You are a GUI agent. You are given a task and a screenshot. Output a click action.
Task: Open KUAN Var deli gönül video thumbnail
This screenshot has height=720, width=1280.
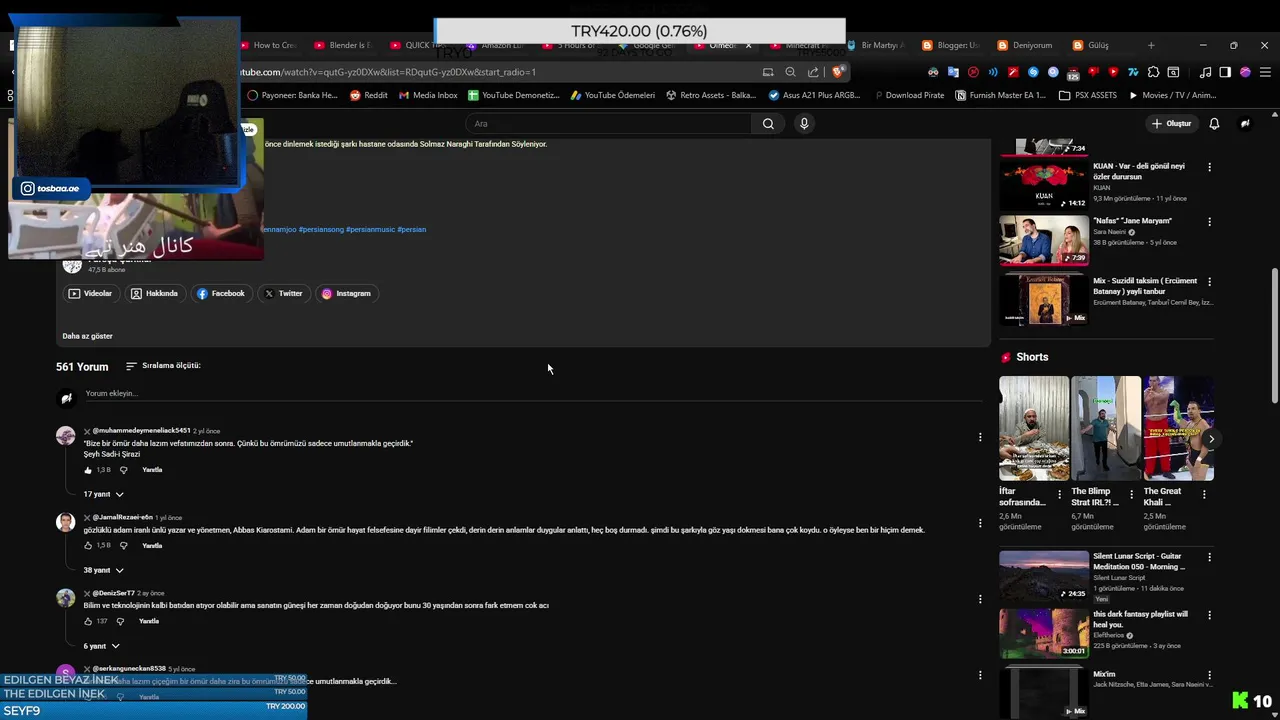coord(1044,185)
